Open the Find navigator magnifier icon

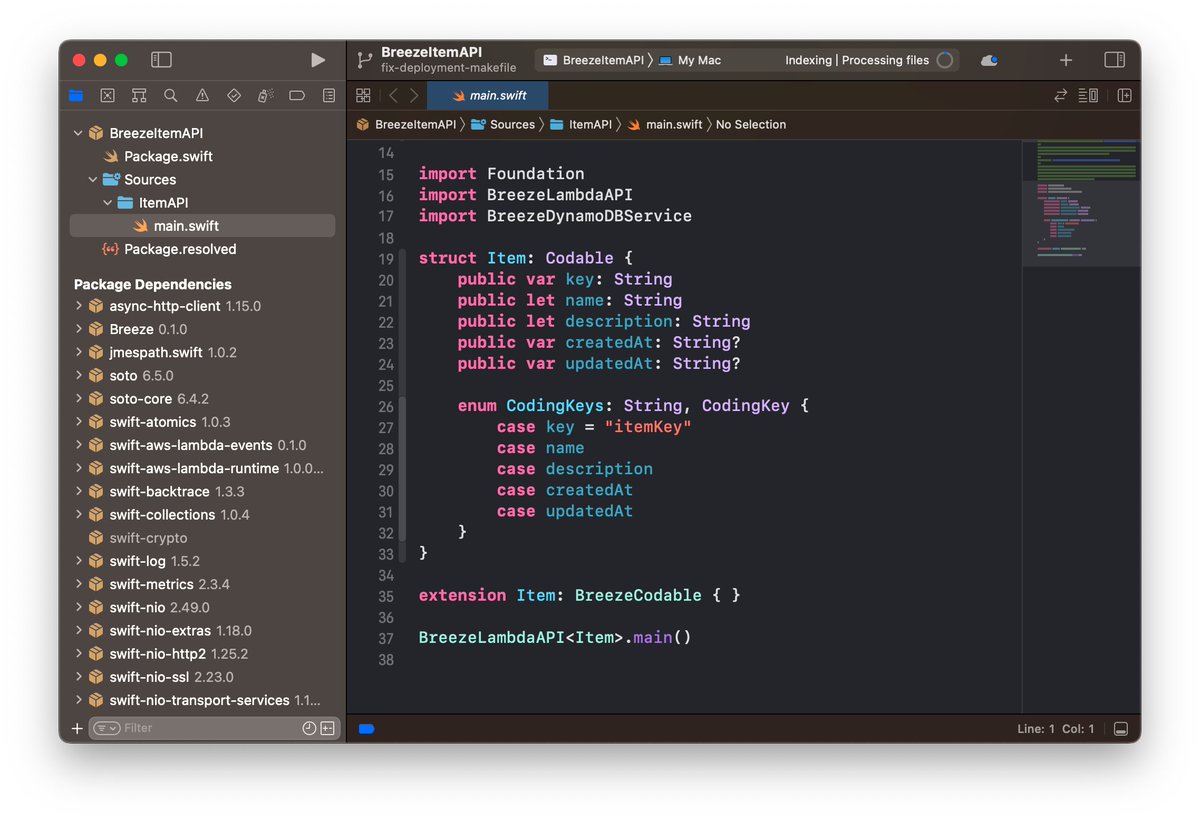tap(171, 96)
